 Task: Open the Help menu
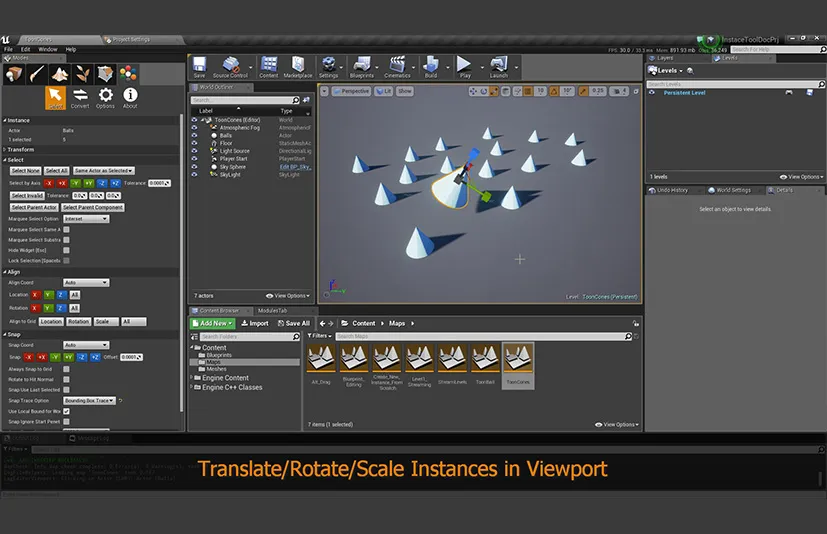(71, 49)
